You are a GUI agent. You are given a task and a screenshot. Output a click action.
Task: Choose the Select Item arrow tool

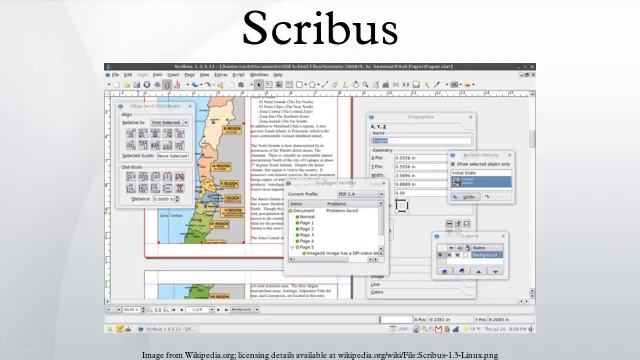pyautogui.click(x=258, y=84)
